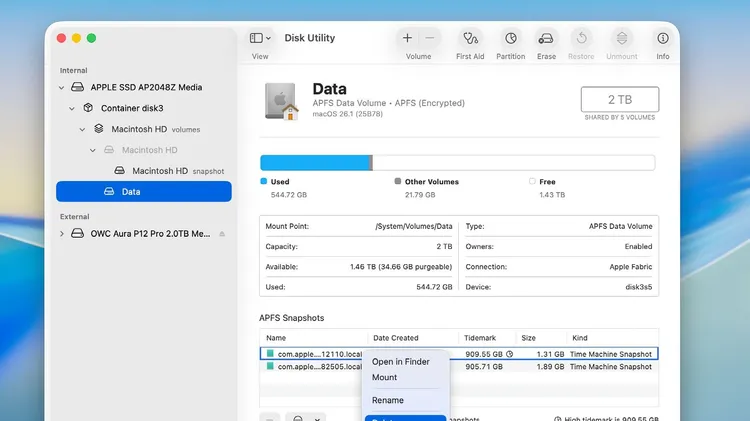Open the Partition tool
The image size is (750, 421).
pos(510,38)
